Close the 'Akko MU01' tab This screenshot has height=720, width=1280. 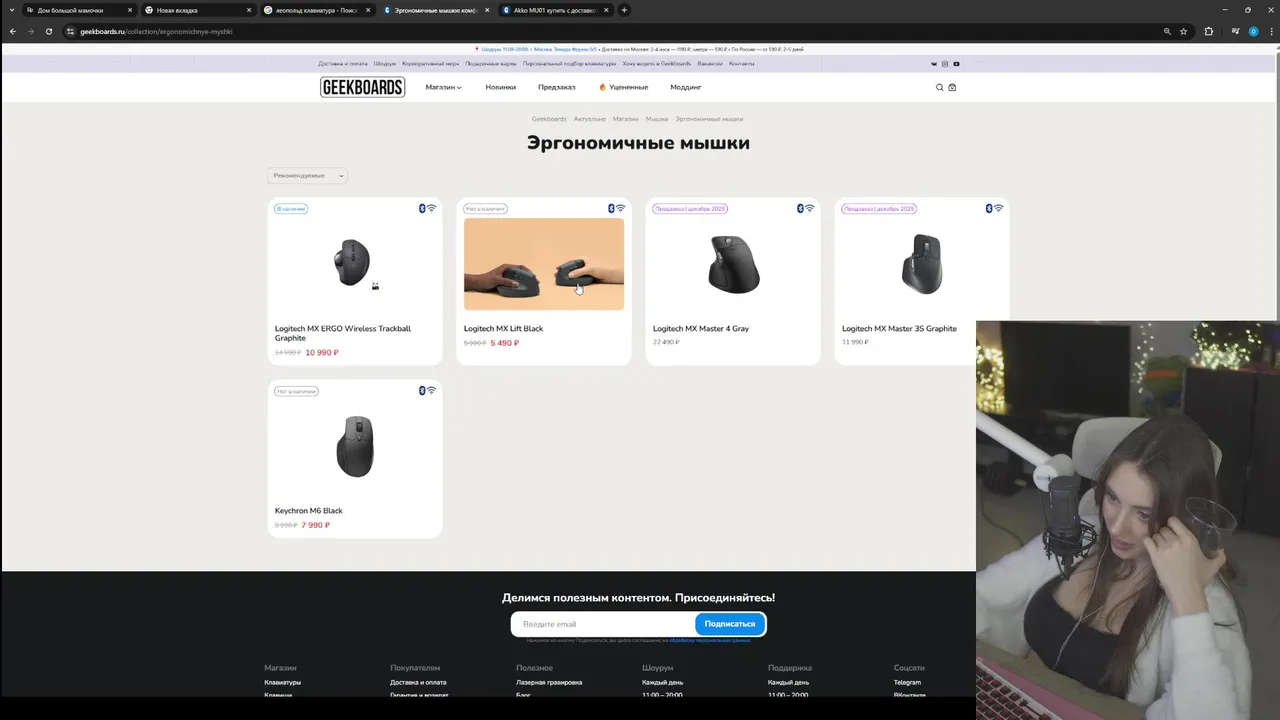click(606, 10)
